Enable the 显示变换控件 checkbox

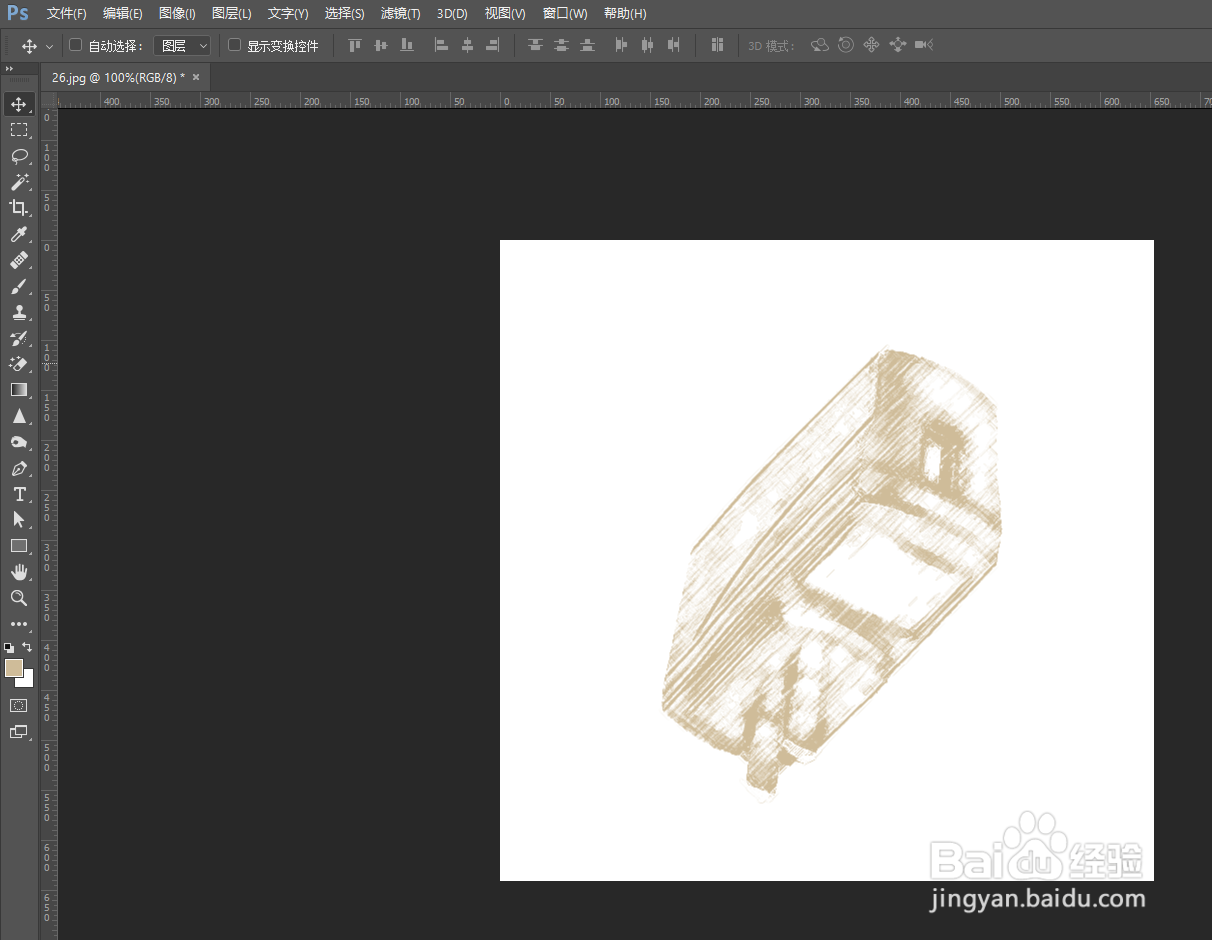click(x=234, y=45)
